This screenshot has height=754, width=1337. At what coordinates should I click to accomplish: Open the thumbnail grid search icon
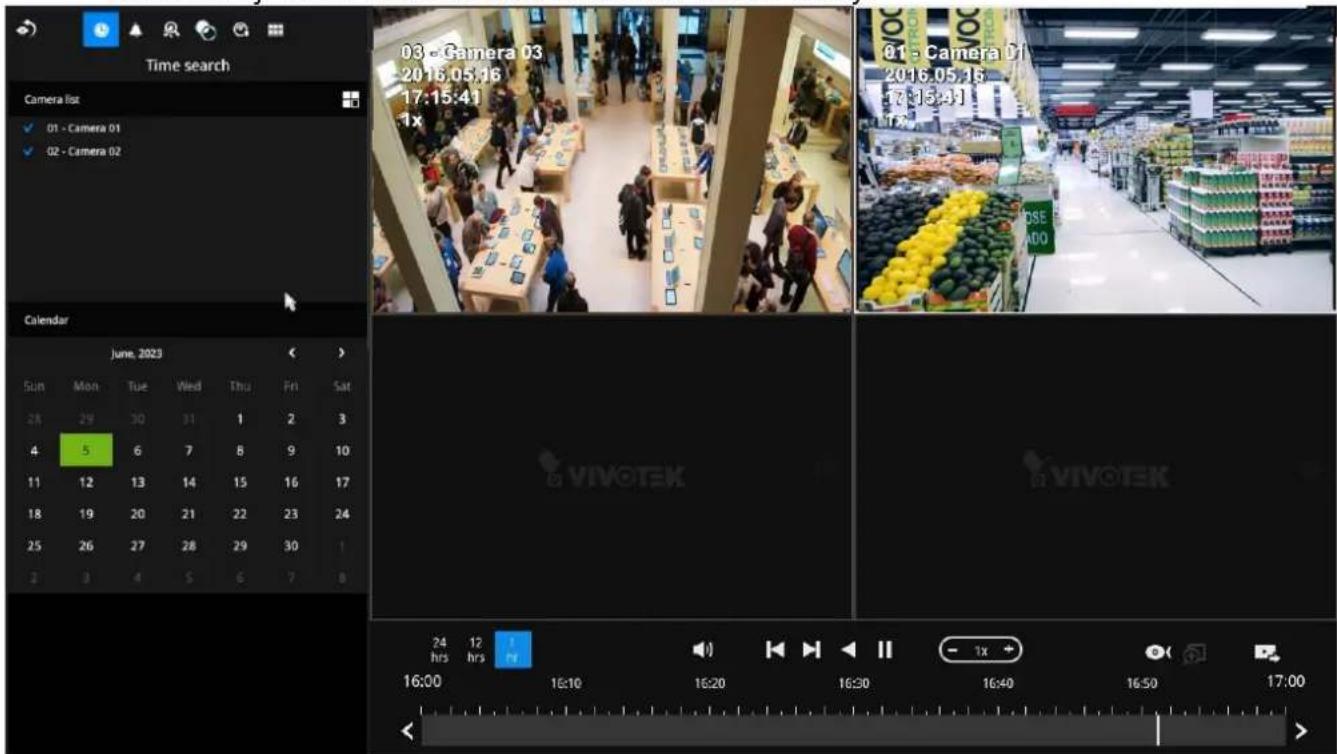(x=276, y=31)
